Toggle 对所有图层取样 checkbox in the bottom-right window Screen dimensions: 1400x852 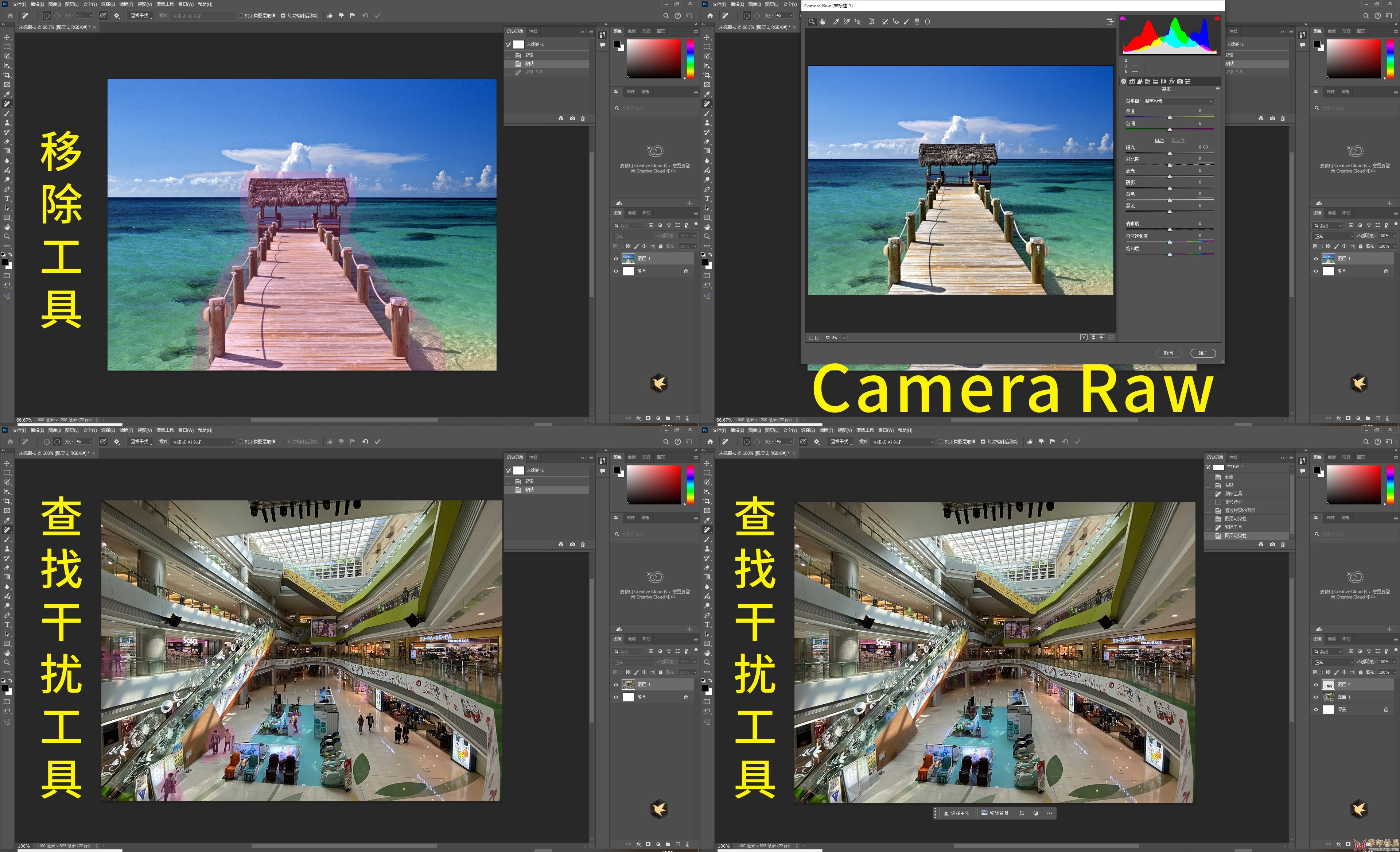941,442
